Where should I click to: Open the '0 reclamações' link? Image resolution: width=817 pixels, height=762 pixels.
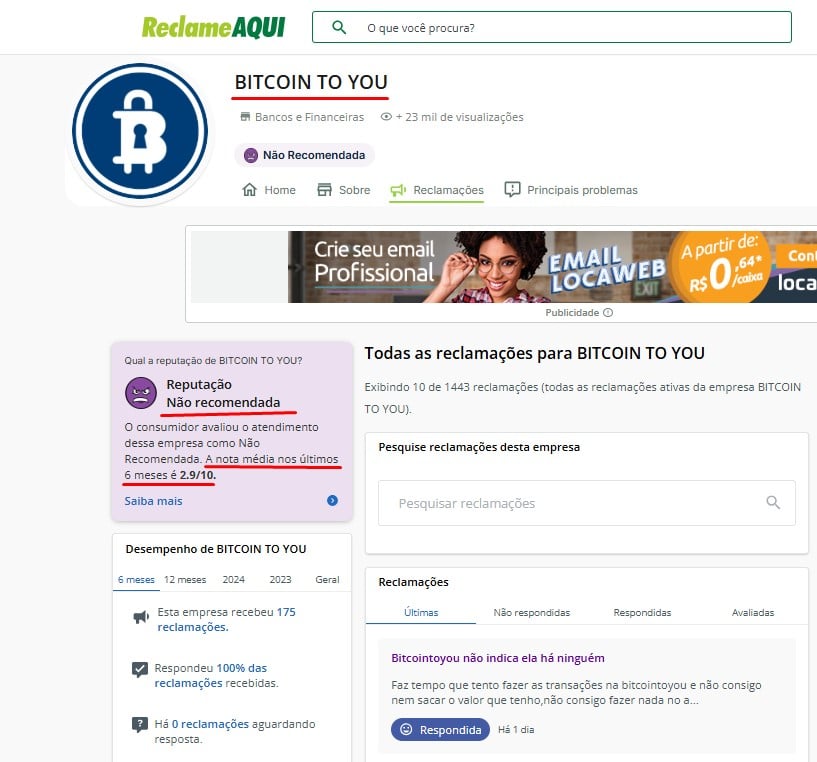(211, 724)
